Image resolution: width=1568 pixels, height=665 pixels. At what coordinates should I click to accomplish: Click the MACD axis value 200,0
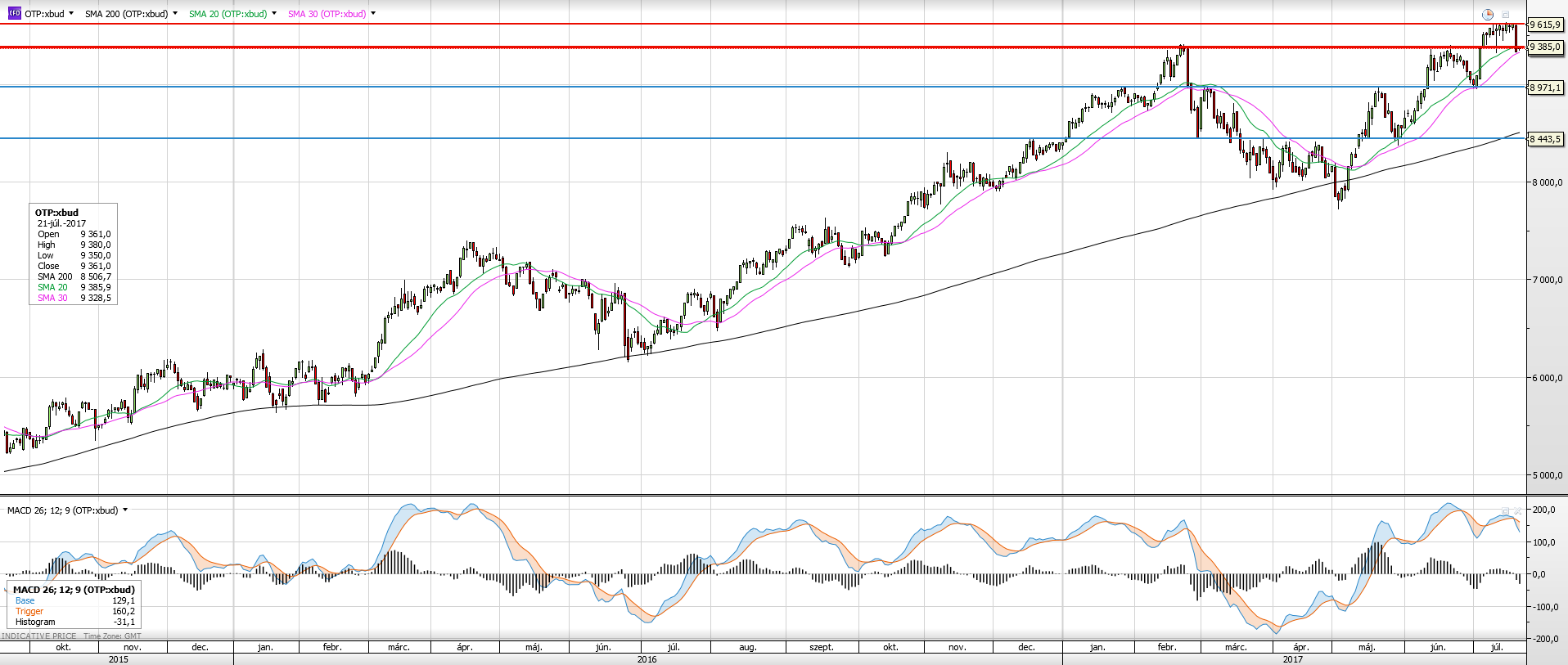(1544, 510)
